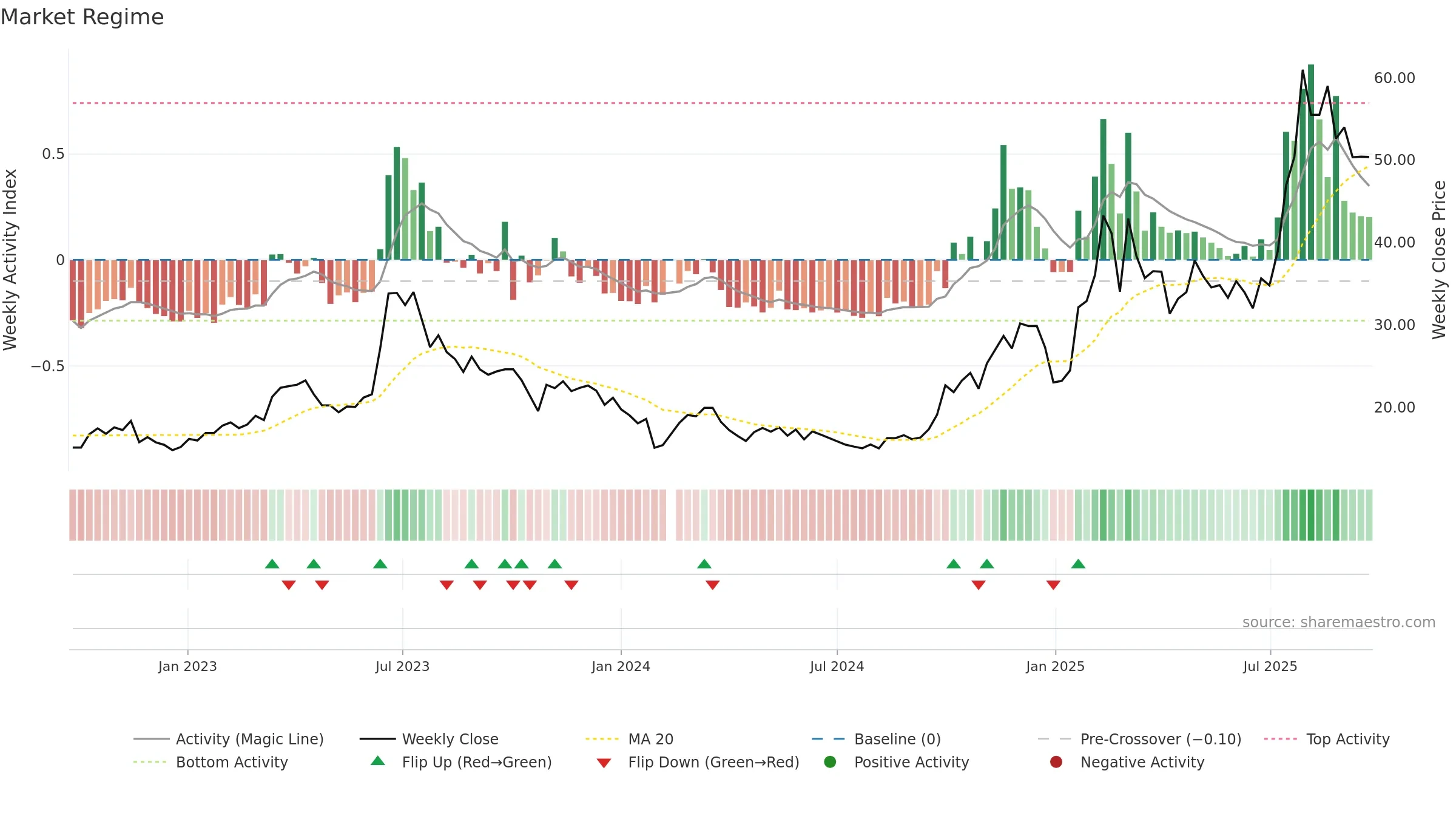Click the 60.00 price axis label
The image size is (1456, 819).
click(x=1394, y=78)
